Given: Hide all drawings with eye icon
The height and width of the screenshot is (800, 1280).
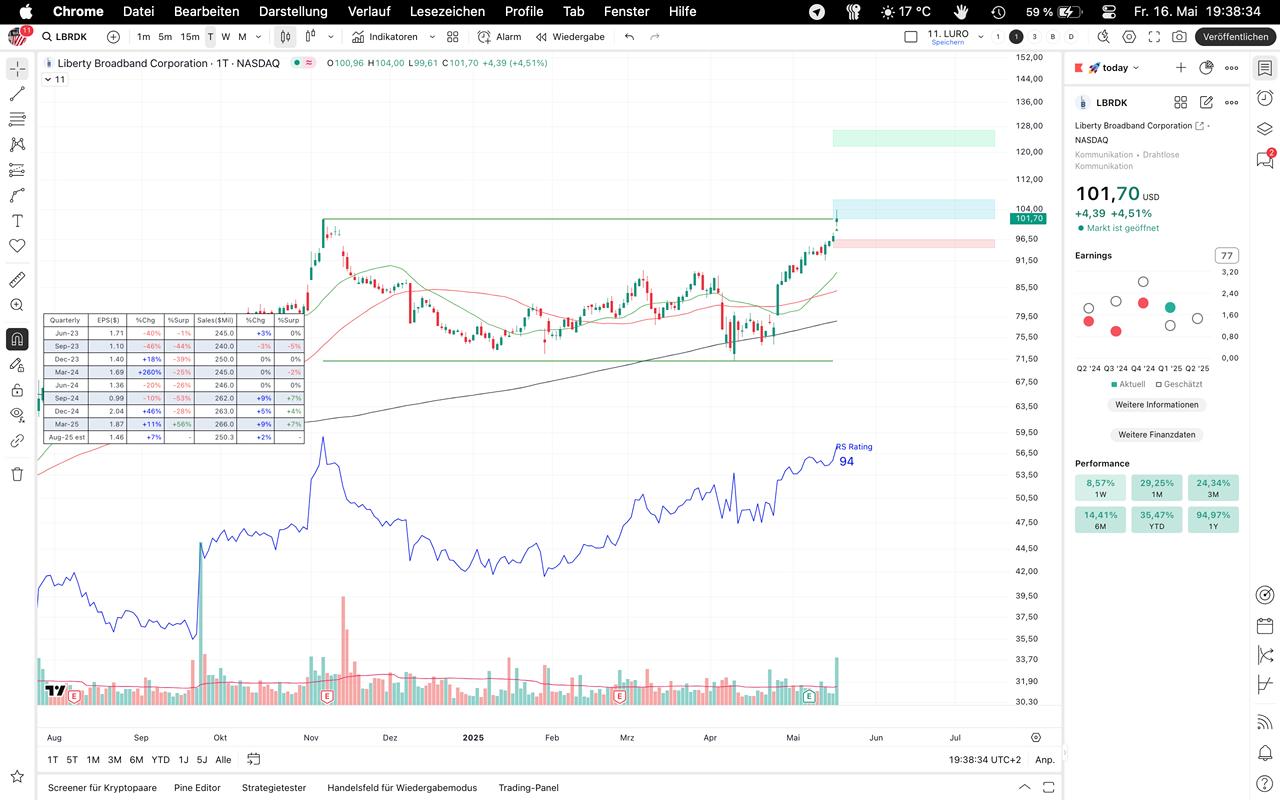Looking at the screenshot, I should (17, 414).
